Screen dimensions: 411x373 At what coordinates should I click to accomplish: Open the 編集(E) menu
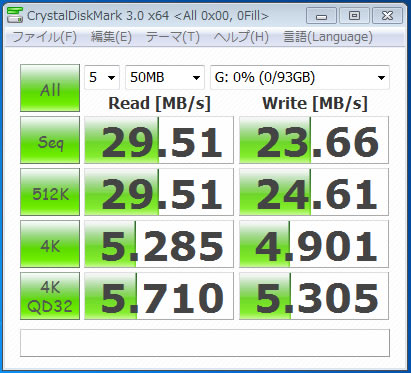[111, 37]
